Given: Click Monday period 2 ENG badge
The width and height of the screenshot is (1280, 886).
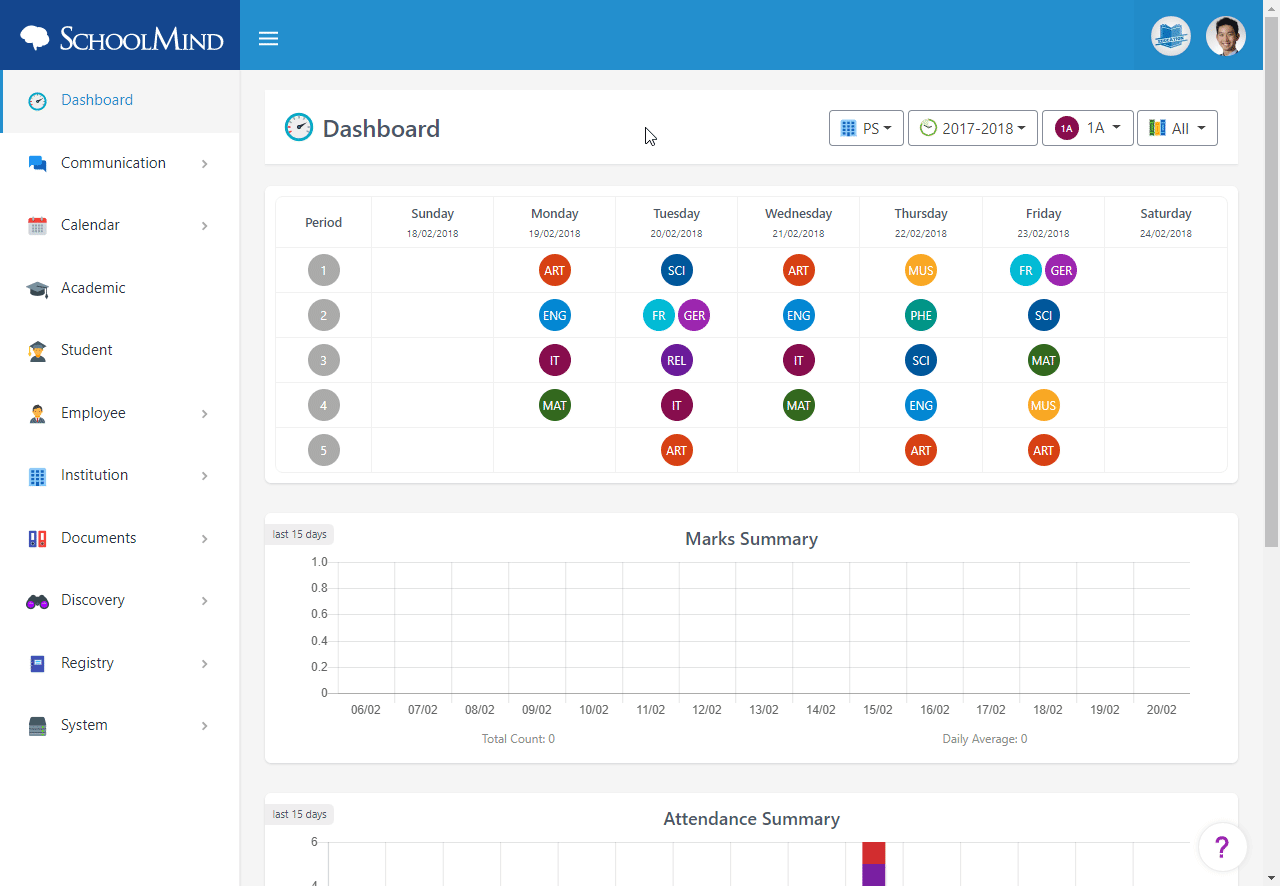Looking at the screenshot, I should click(x=554, y=315).
